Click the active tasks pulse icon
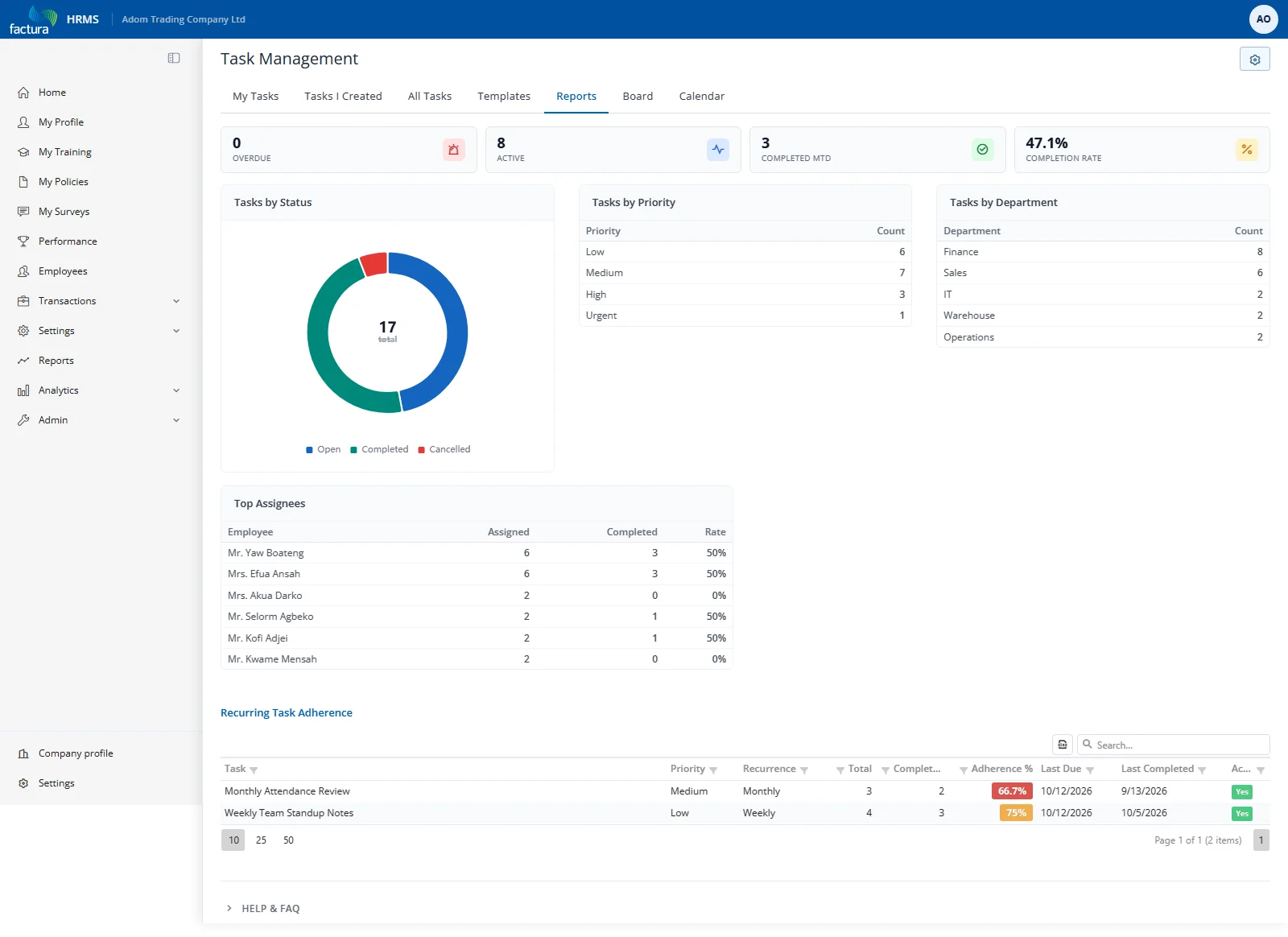 [718, 150]
